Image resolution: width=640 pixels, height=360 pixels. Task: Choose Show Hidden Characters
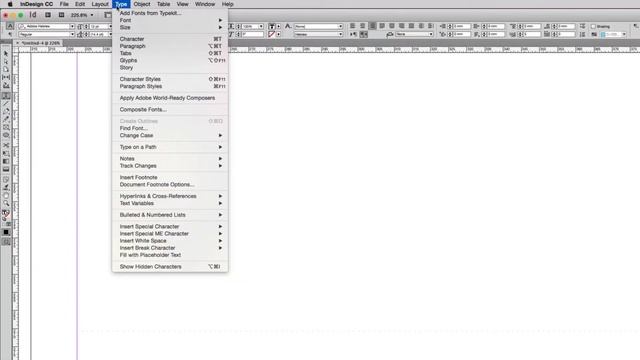[170, 267]
